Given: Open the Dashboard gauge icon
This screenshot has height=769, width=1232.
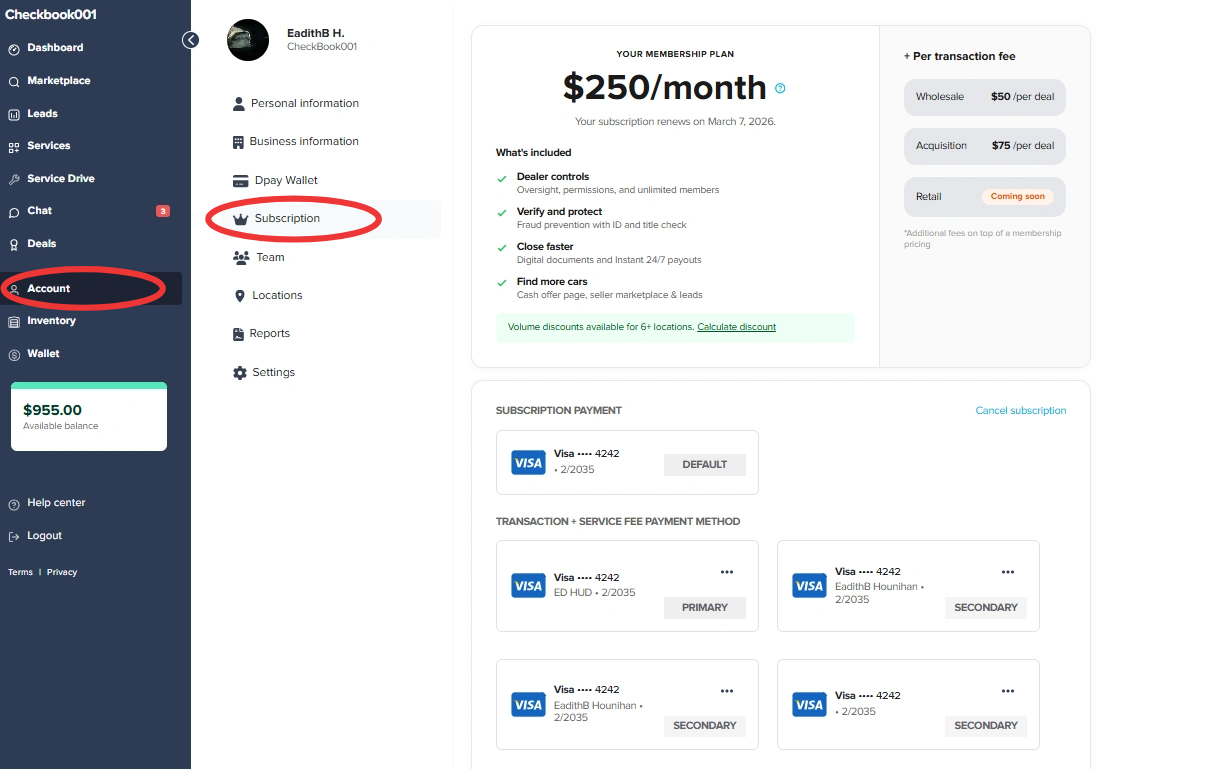Looking at the screenshot, I should tap(14, 49).
